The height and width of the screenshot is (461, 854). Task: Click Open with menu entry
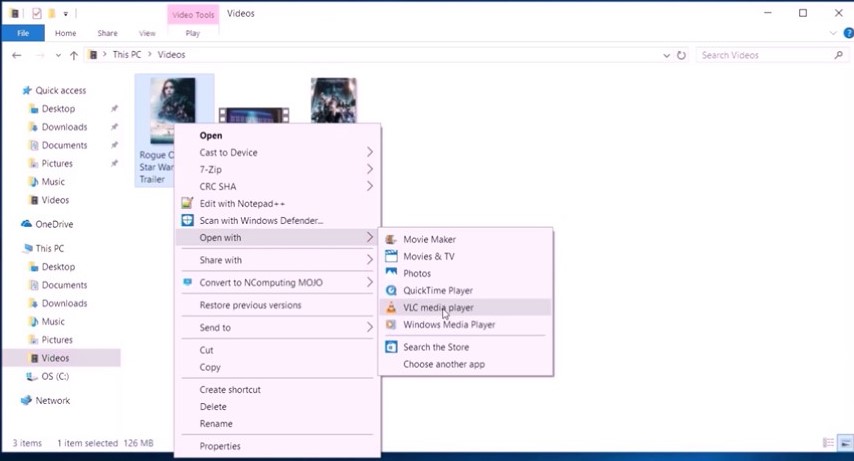pos(277,237)
